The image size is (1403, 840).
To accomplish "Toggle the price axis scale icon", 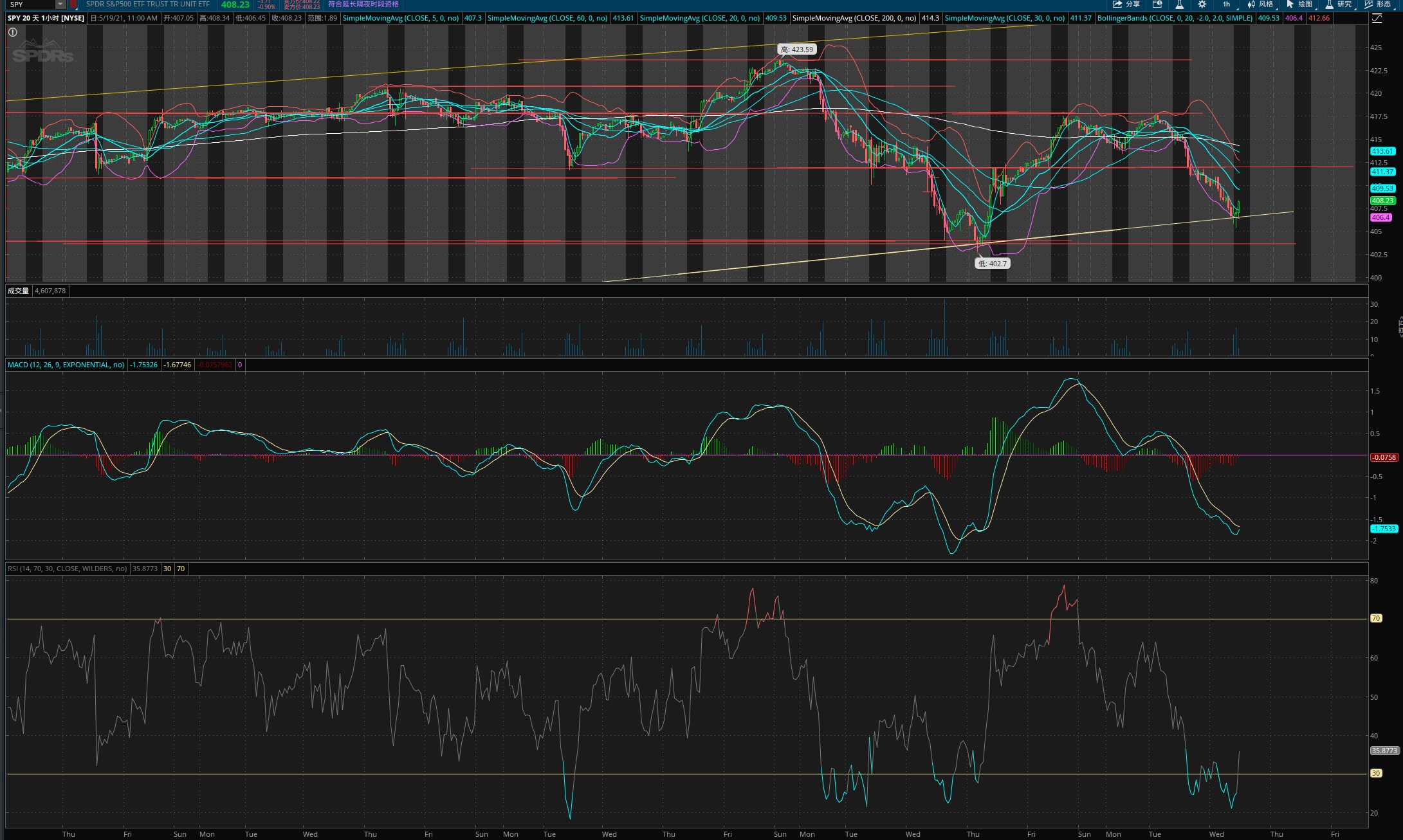I will pyautogui.click(x=1377, y=19).
